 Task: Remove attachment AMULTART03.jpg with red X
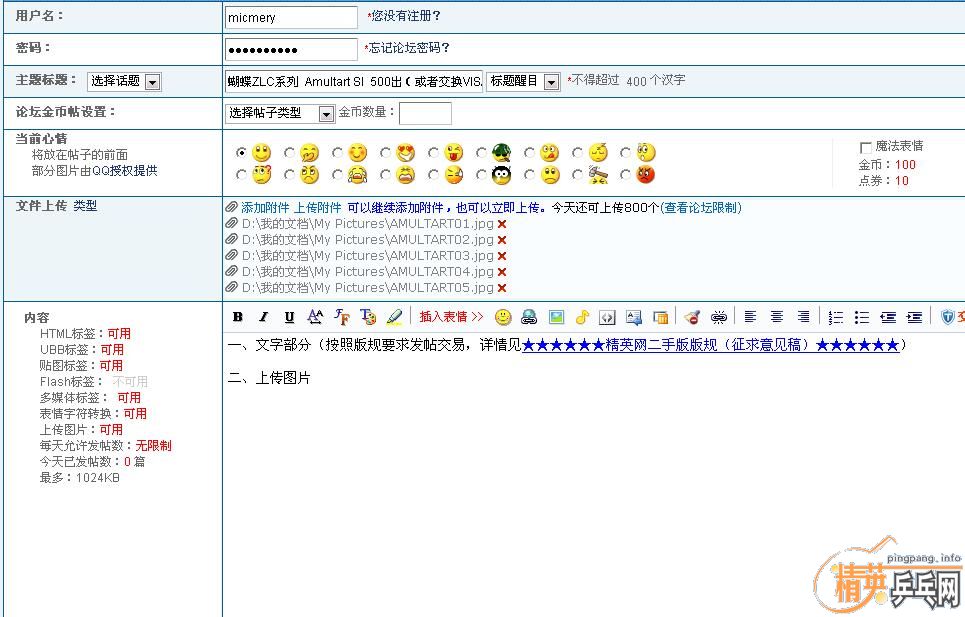[x=502, y=256]
